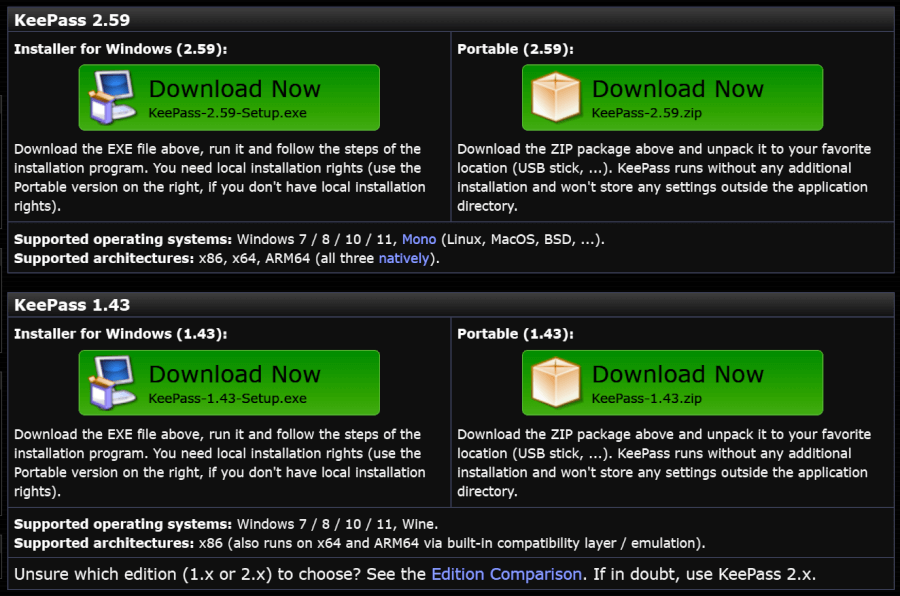Image resolution: width=900 pixels, height=596 pixels.
Task: Download Now text for KeePass-2.59-Setup.exe
Action: (234, 89)
